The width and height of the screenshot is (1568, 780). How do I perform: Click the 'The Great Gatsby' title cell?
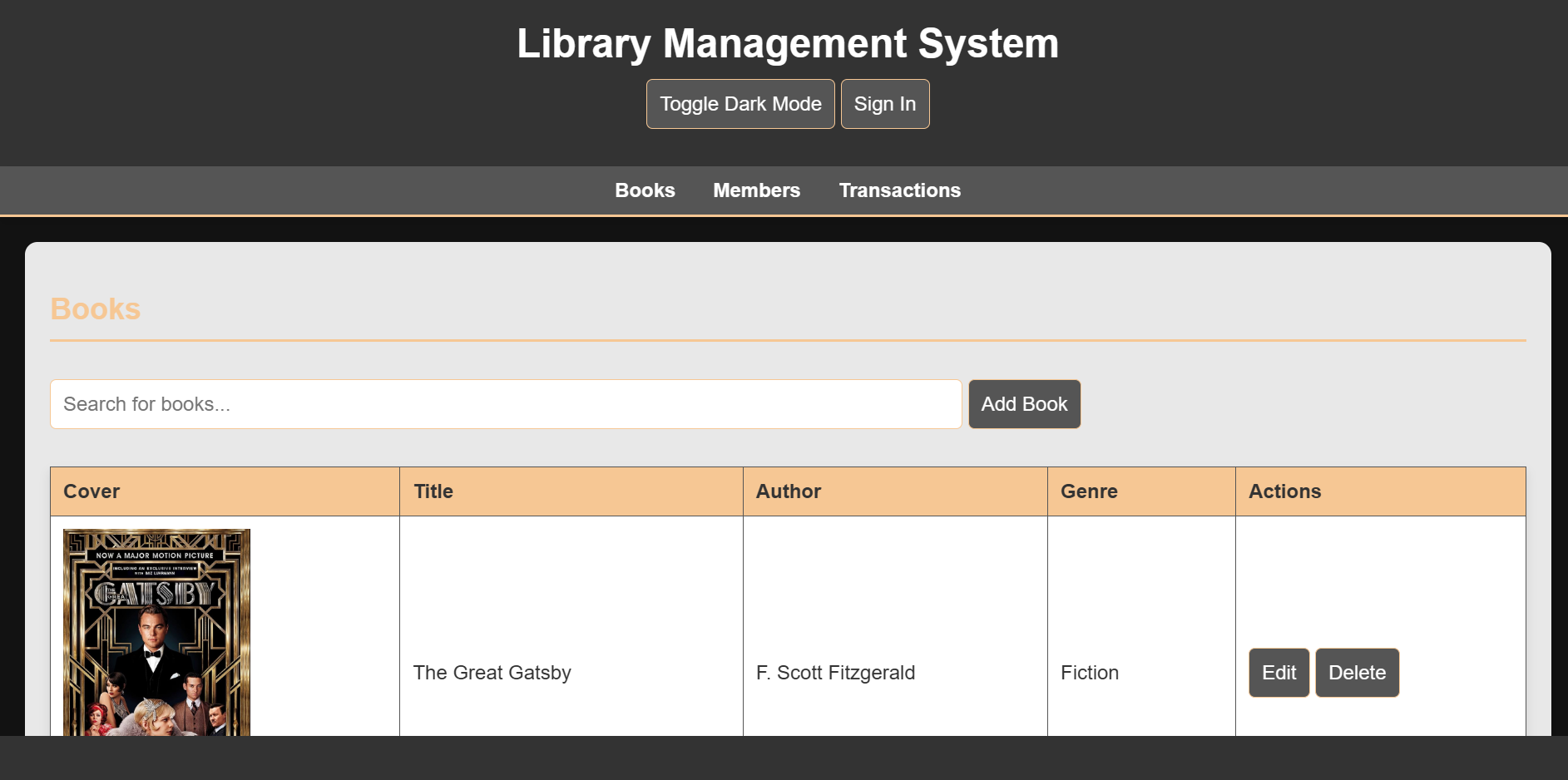[492, 673]
